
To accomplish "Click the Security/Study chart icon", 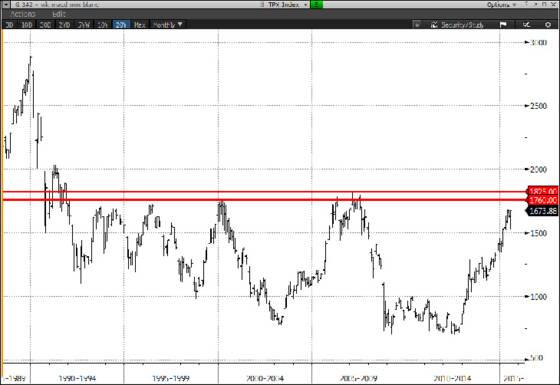I will click(x=434, y=25).
